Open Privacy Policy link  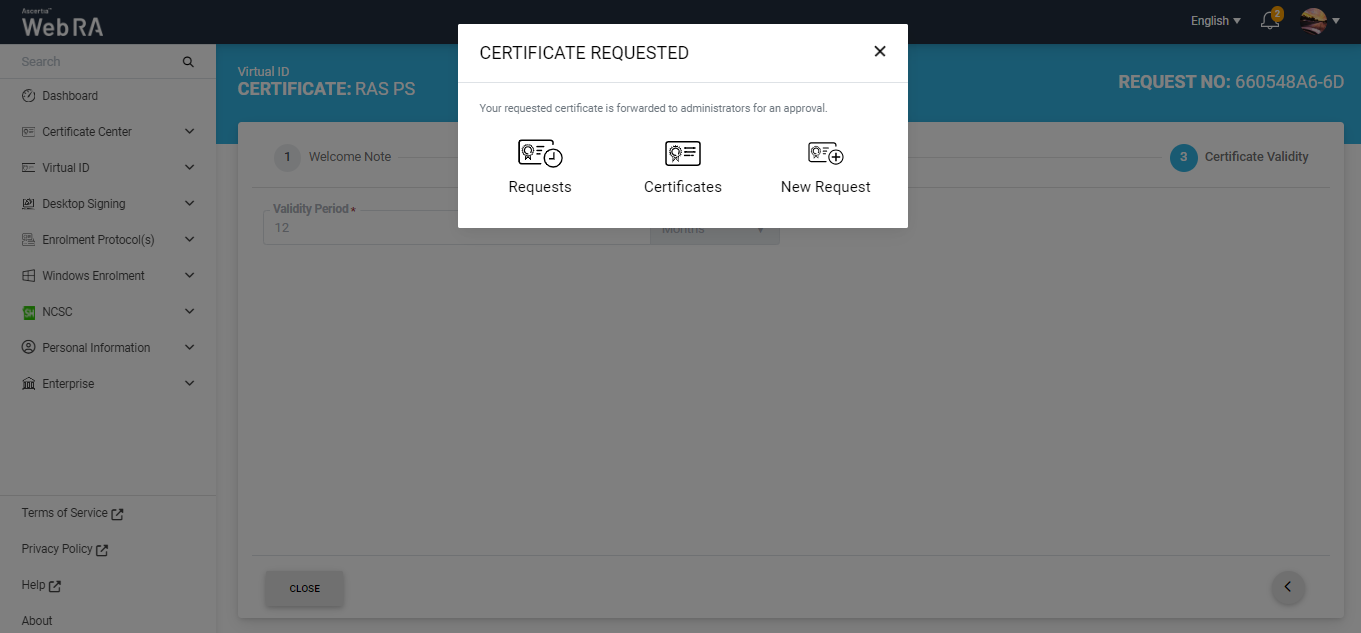pyautogui.click(x=65, y=549)
